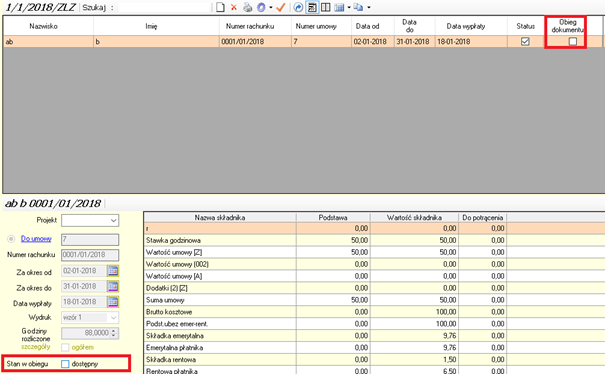The image size is (605, 374).
Task: Click the blue gear operations icon
Action: tap(262, 7)
